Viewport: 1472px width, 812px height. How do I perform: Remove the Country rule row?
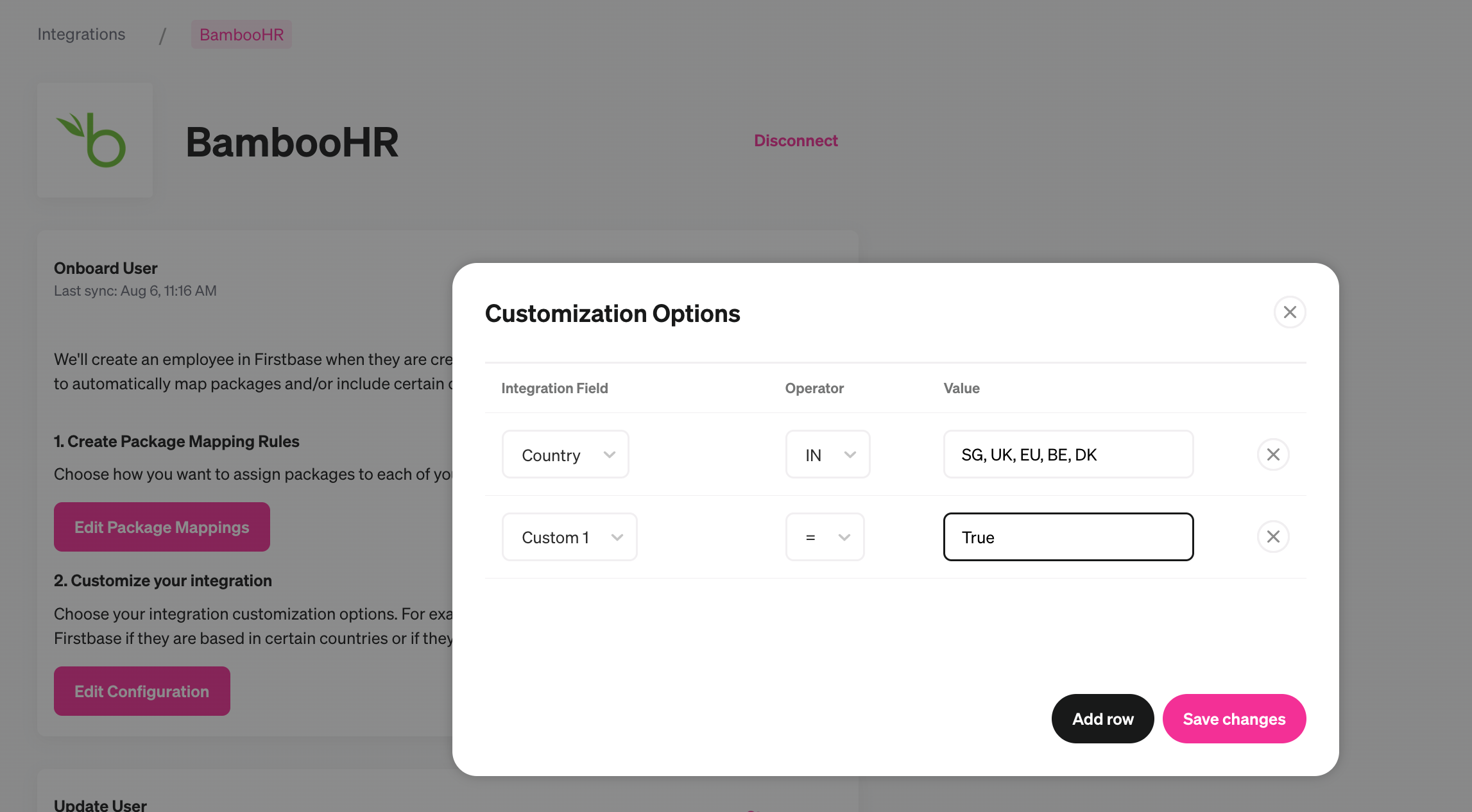1273,455
